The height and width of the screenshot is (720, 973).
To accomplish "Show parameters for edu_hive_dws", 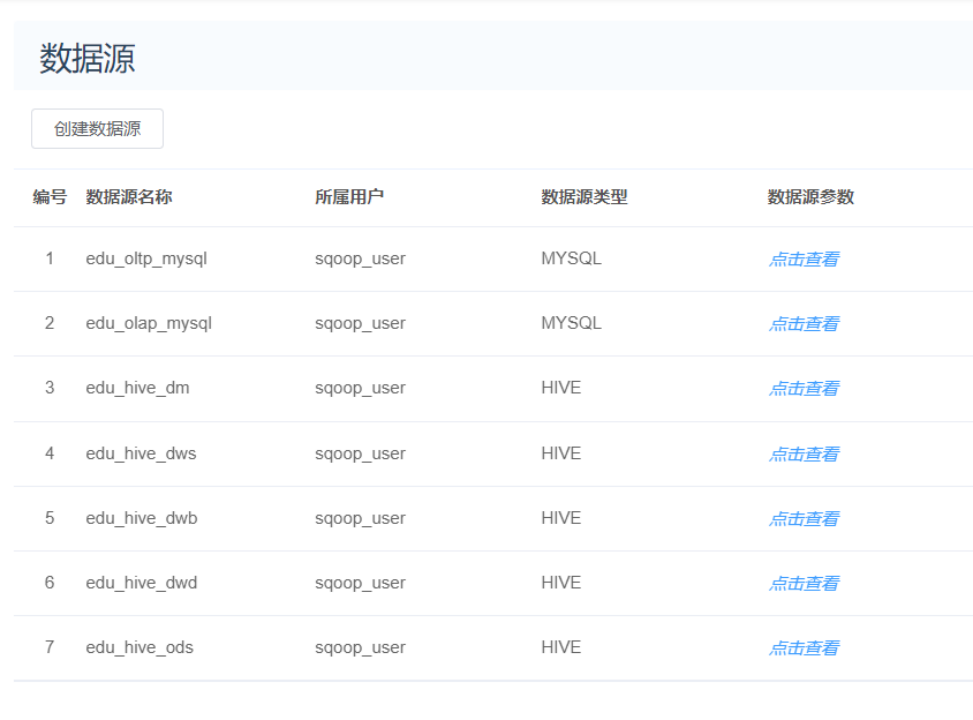I will 803,454.
